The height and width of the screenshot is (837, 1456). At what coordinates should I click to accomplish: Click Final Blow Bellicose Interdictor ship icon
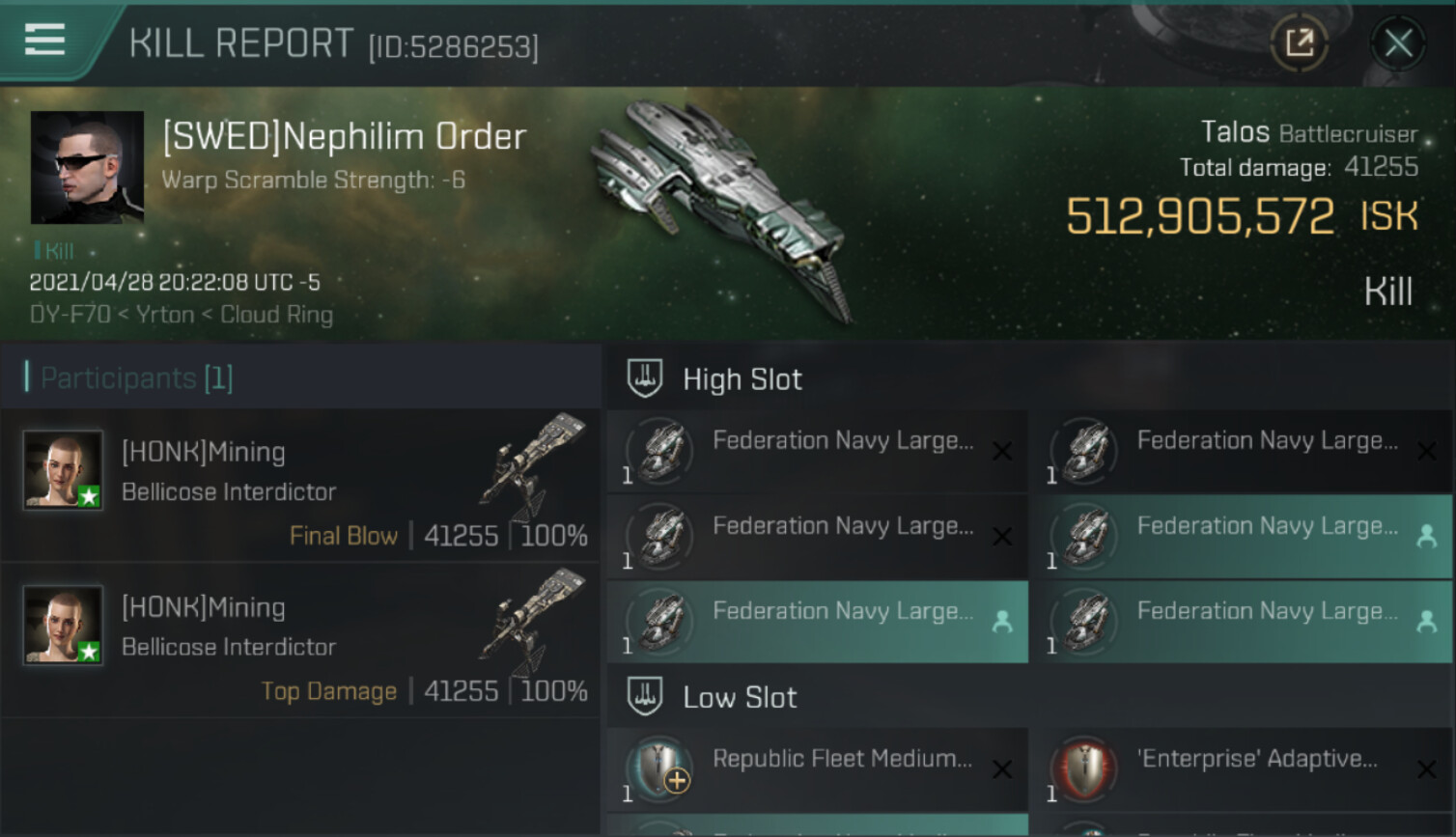pos(534,465)
